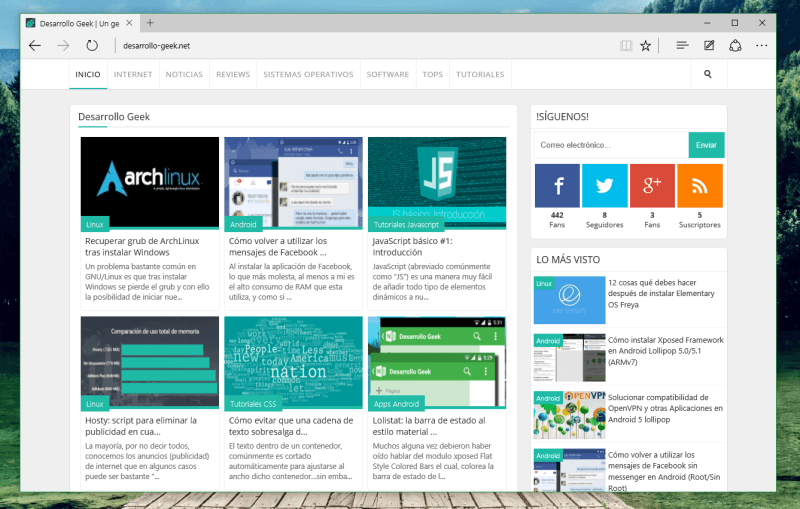Open 'Cómo instalar Xposed Framework' link
This screenshot has width=800, height=509.
(666, 351)
